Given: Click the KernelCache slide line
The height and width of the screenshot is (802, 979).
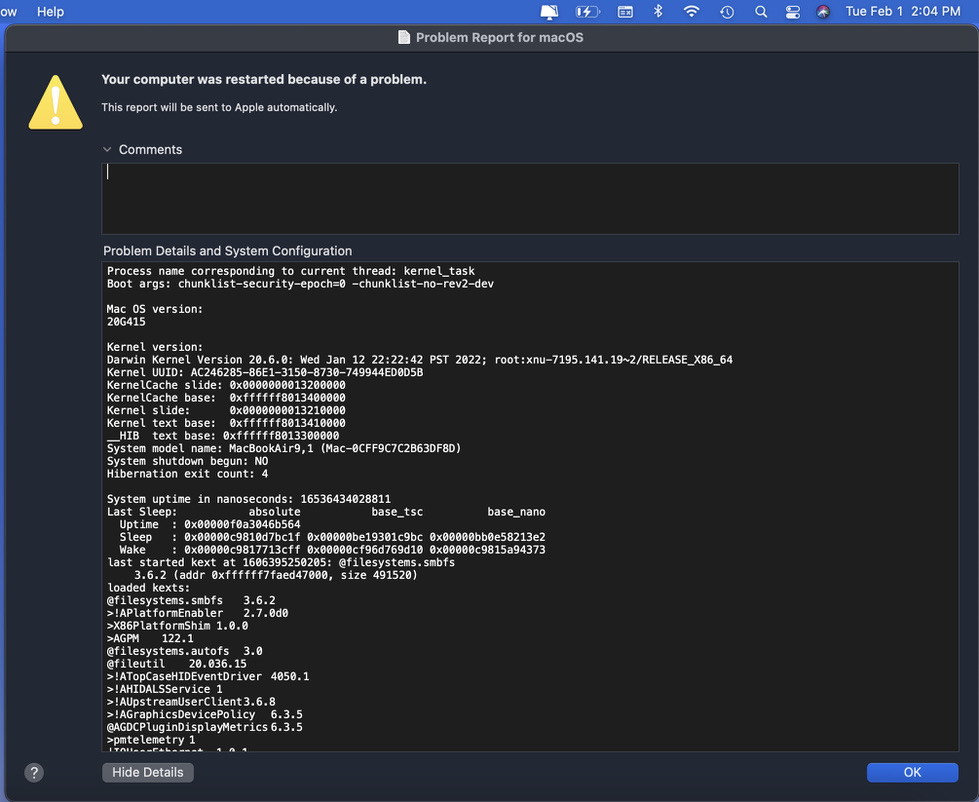Looking at the screenshot, I should (226, 385).
